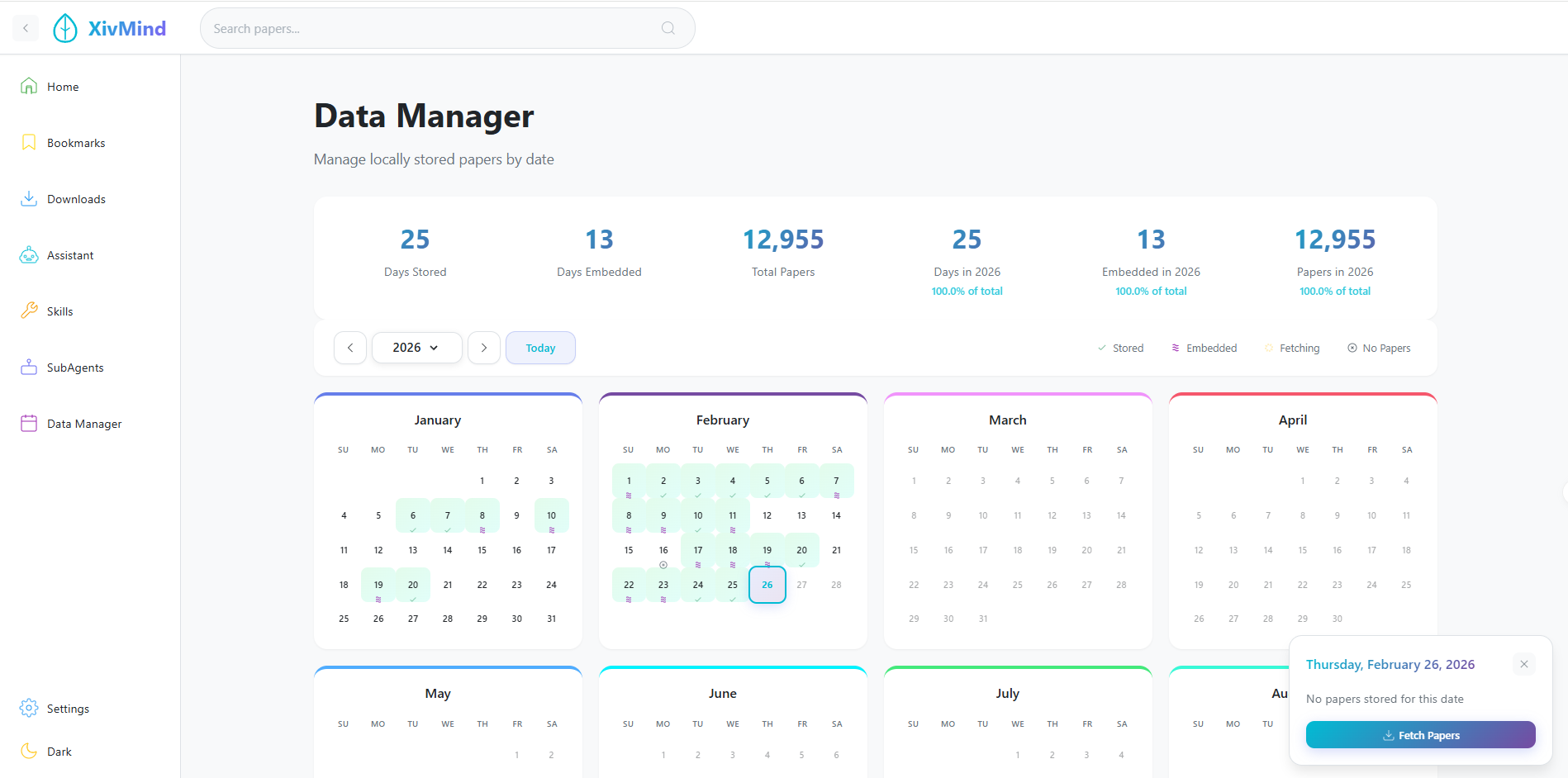1568x778 pixels.
Task: Click the Days Embedded stat
Action: (599, 252)
